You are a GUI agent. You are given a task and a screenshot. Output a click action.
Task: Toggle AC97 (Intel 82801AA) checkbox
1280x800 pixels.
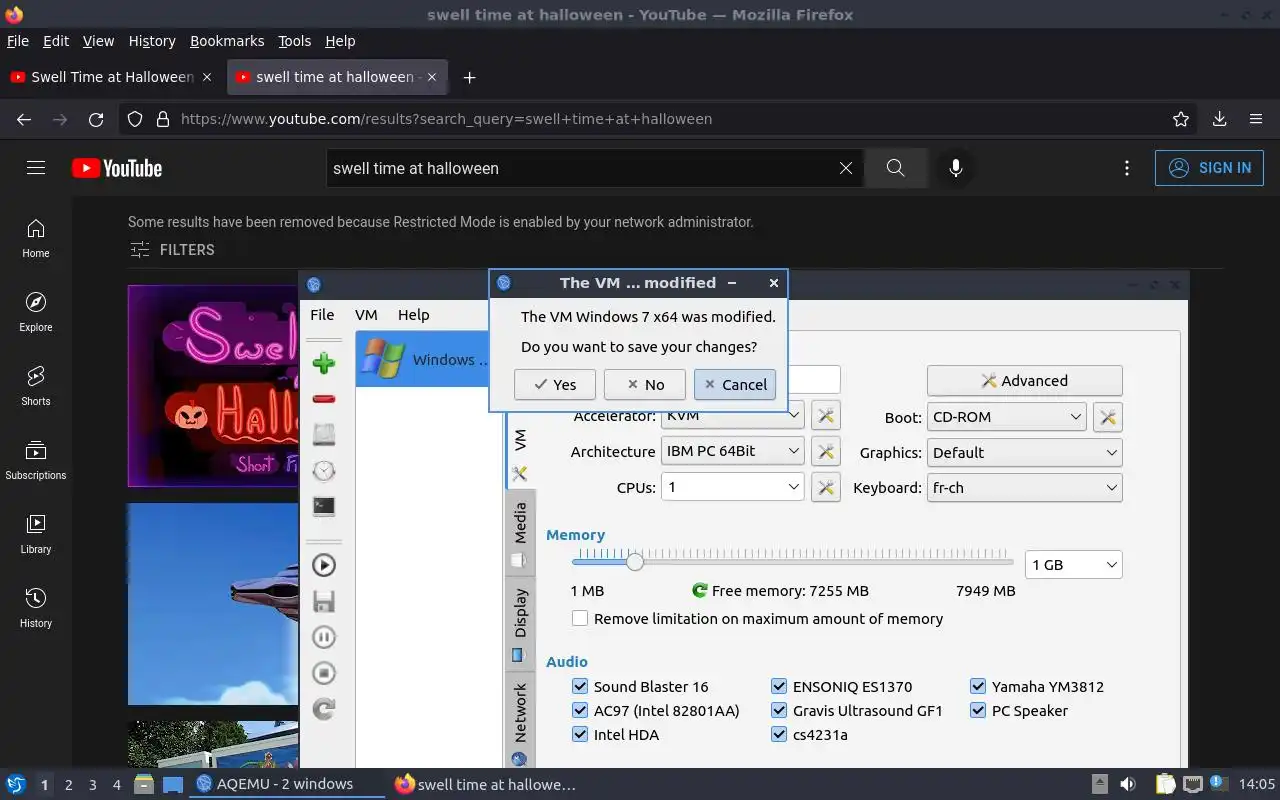pyautogui.click(x=580, y=710)
